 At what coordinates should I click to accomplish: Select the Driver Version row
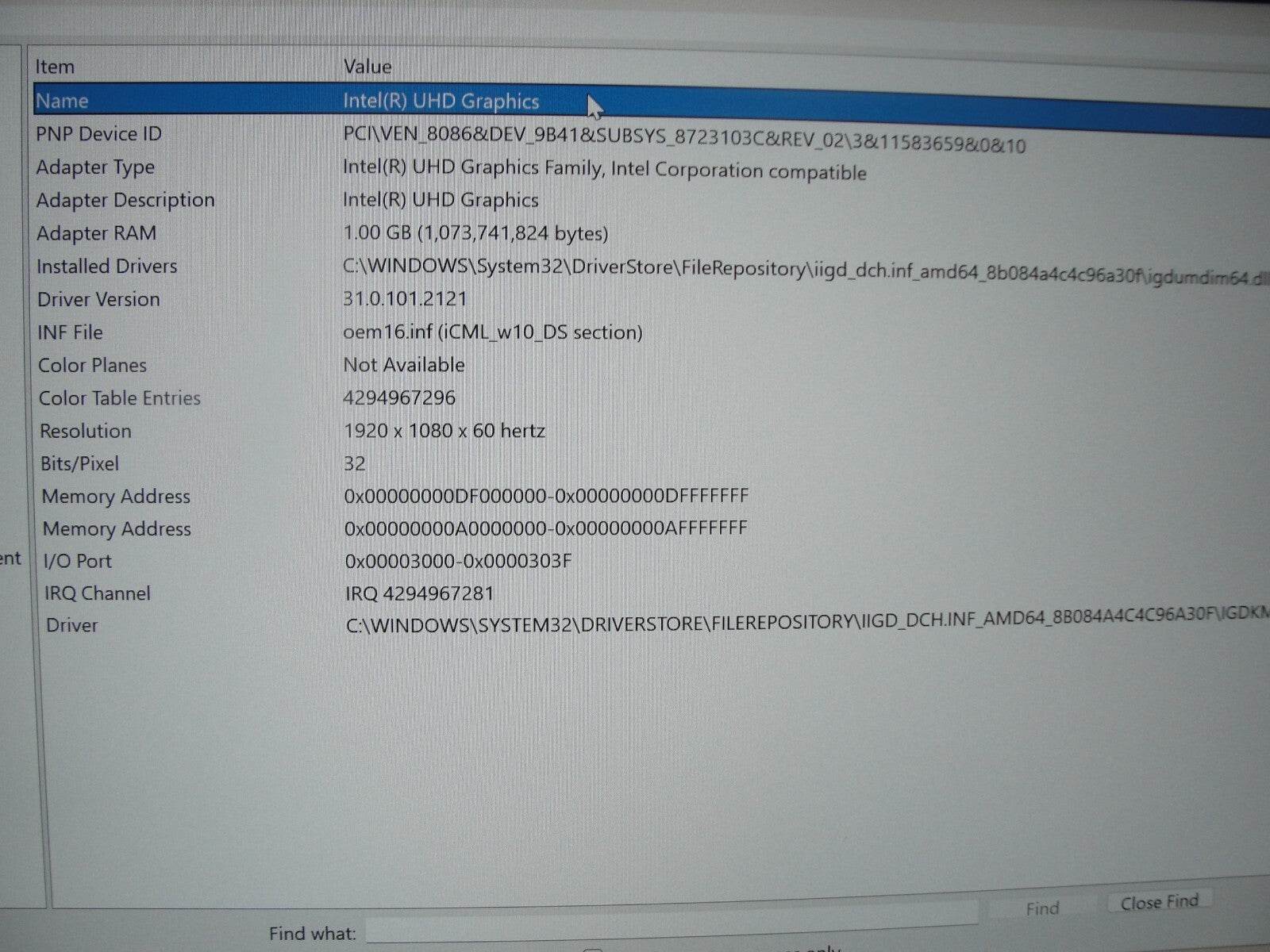tap(317, 299)
